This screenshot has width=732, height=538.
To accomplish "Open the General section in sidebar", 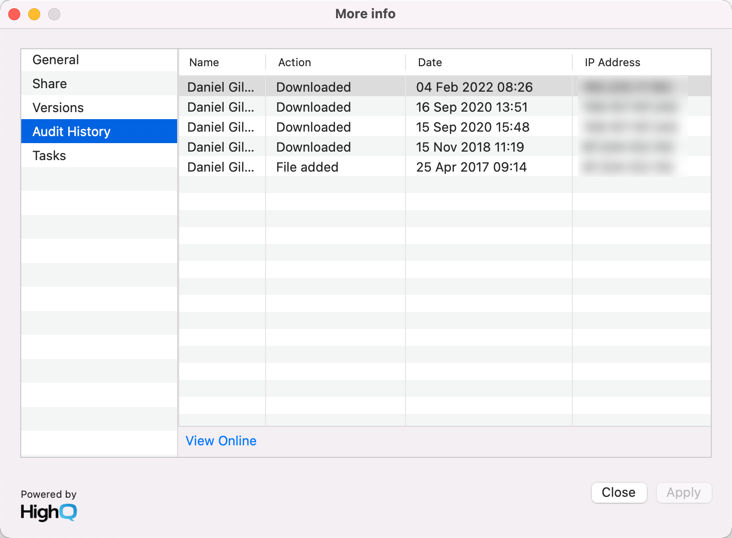I will click(x=99, y=60).
